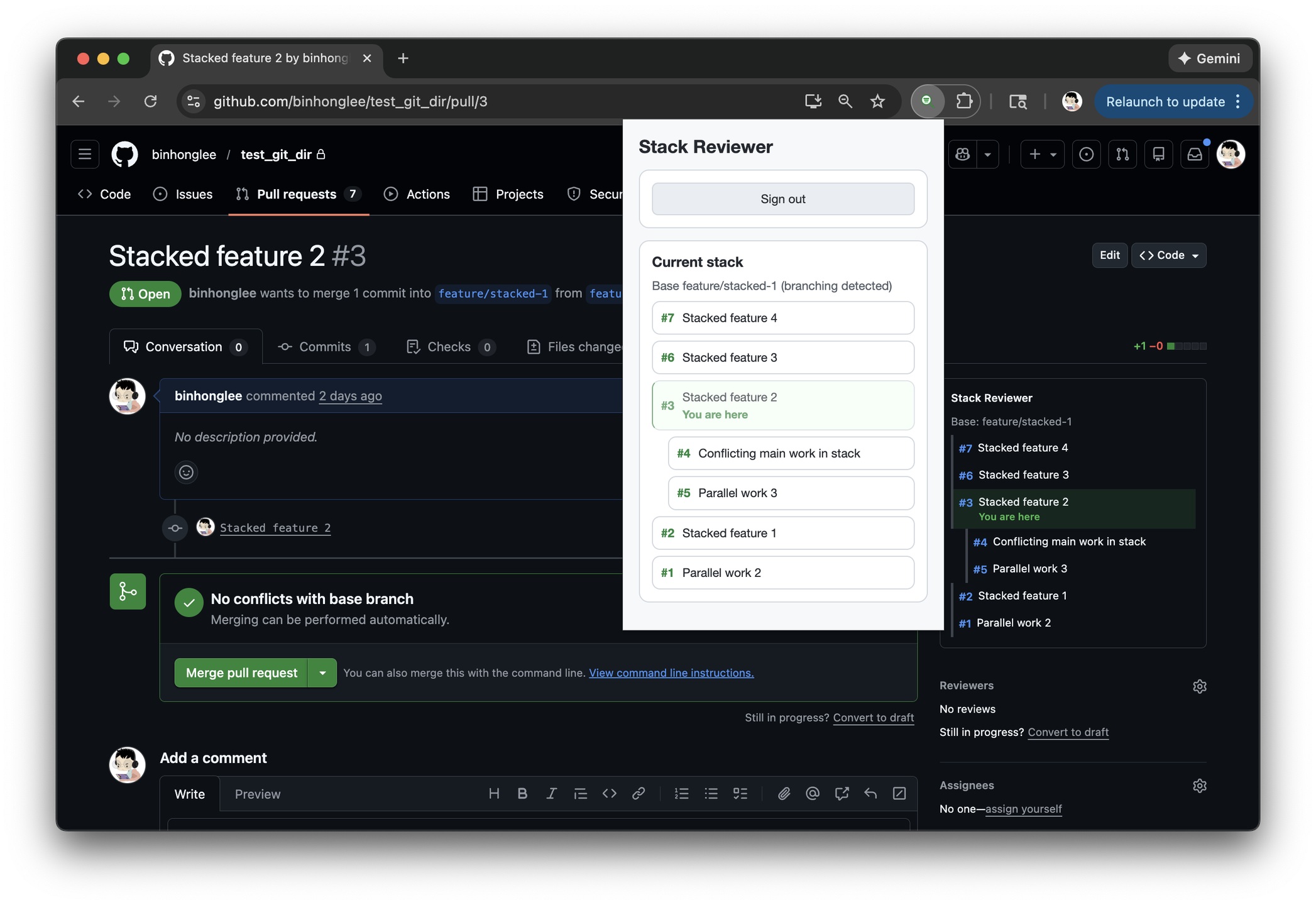The width and height of the screenshot is (1316, 905).
Task: Switch to the Preview tab in comment box
Action: [x=257, y=794]
